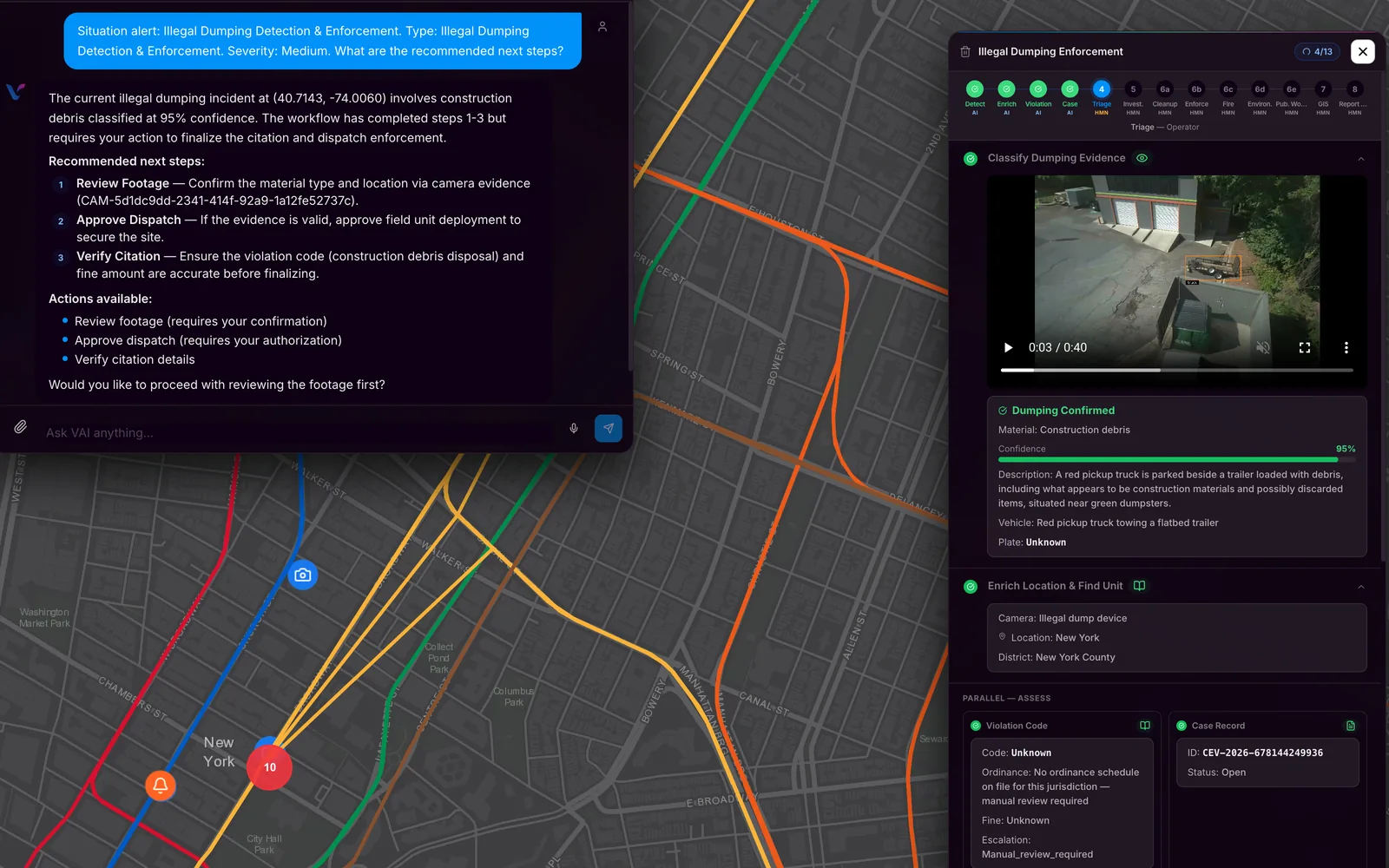Click the Ask VAI anything input field
This screenshot has height=868, width=1389.
point(300,432)
